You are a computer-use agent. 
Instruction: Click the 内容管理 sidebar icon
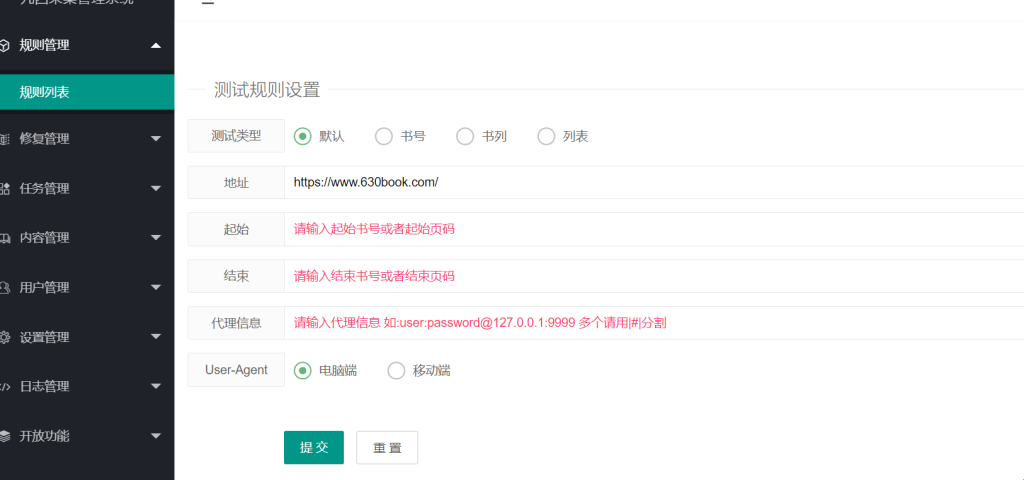tap(4, 238)
